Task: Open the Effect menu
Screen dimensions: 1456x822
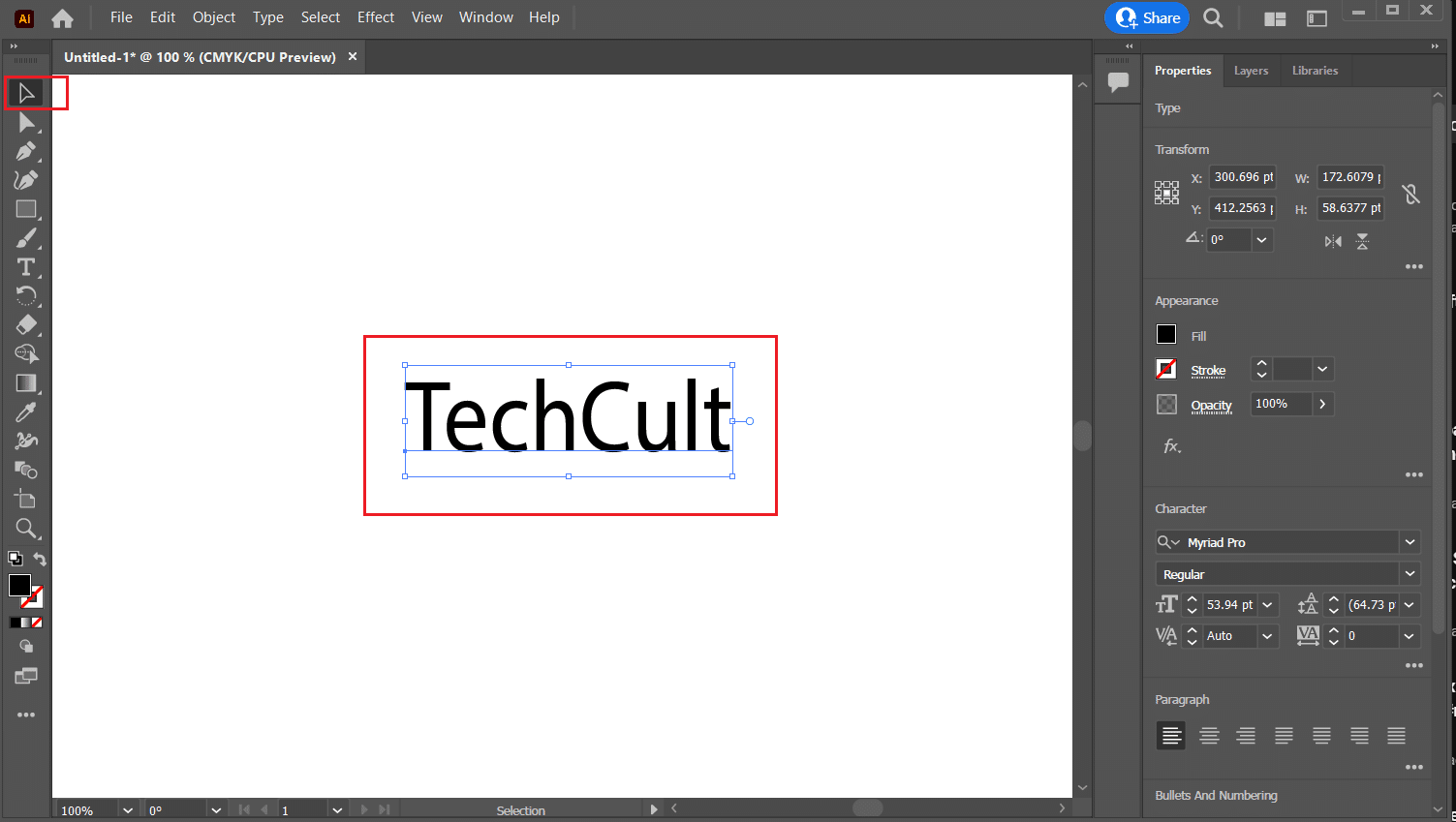Action: point(376,17)
